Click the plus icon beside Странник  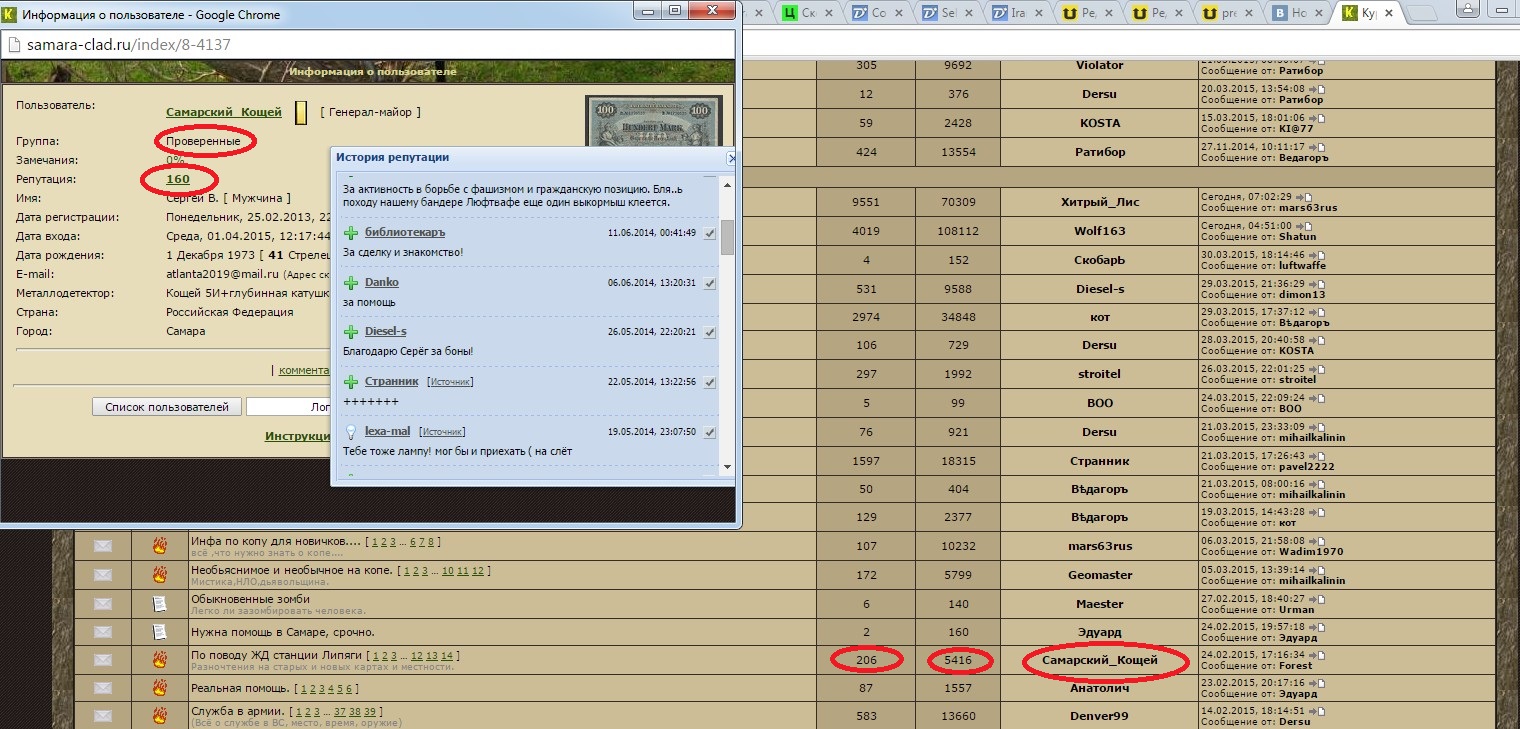coord(350,381)
